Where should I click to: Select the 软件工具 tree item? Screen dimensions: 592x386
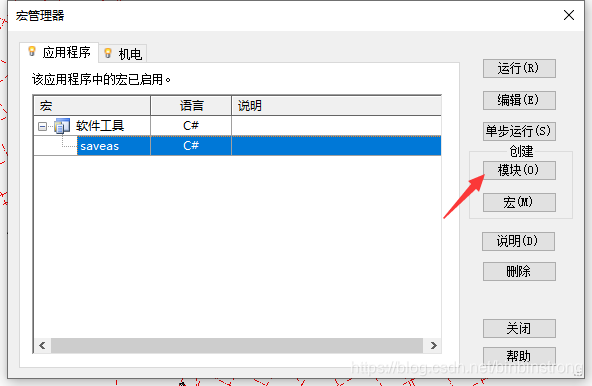click(x=100, y=126)
